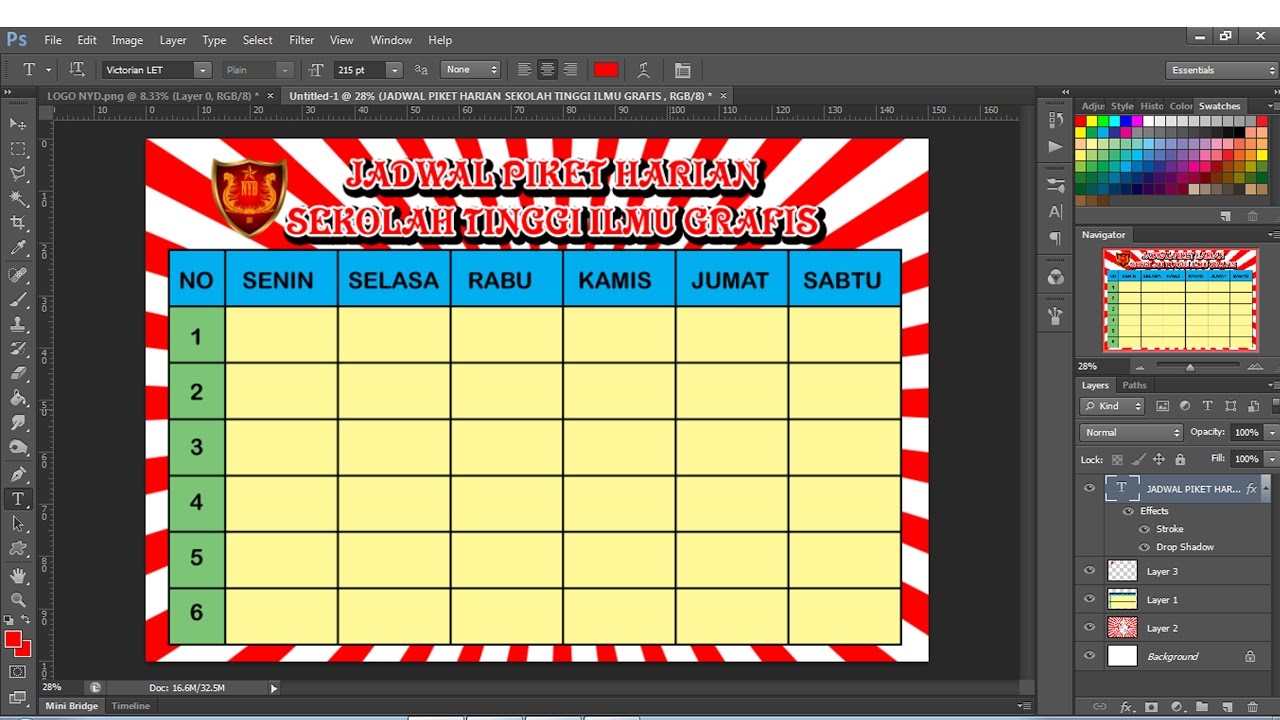Select the Eraser tool

coord(18,373)
